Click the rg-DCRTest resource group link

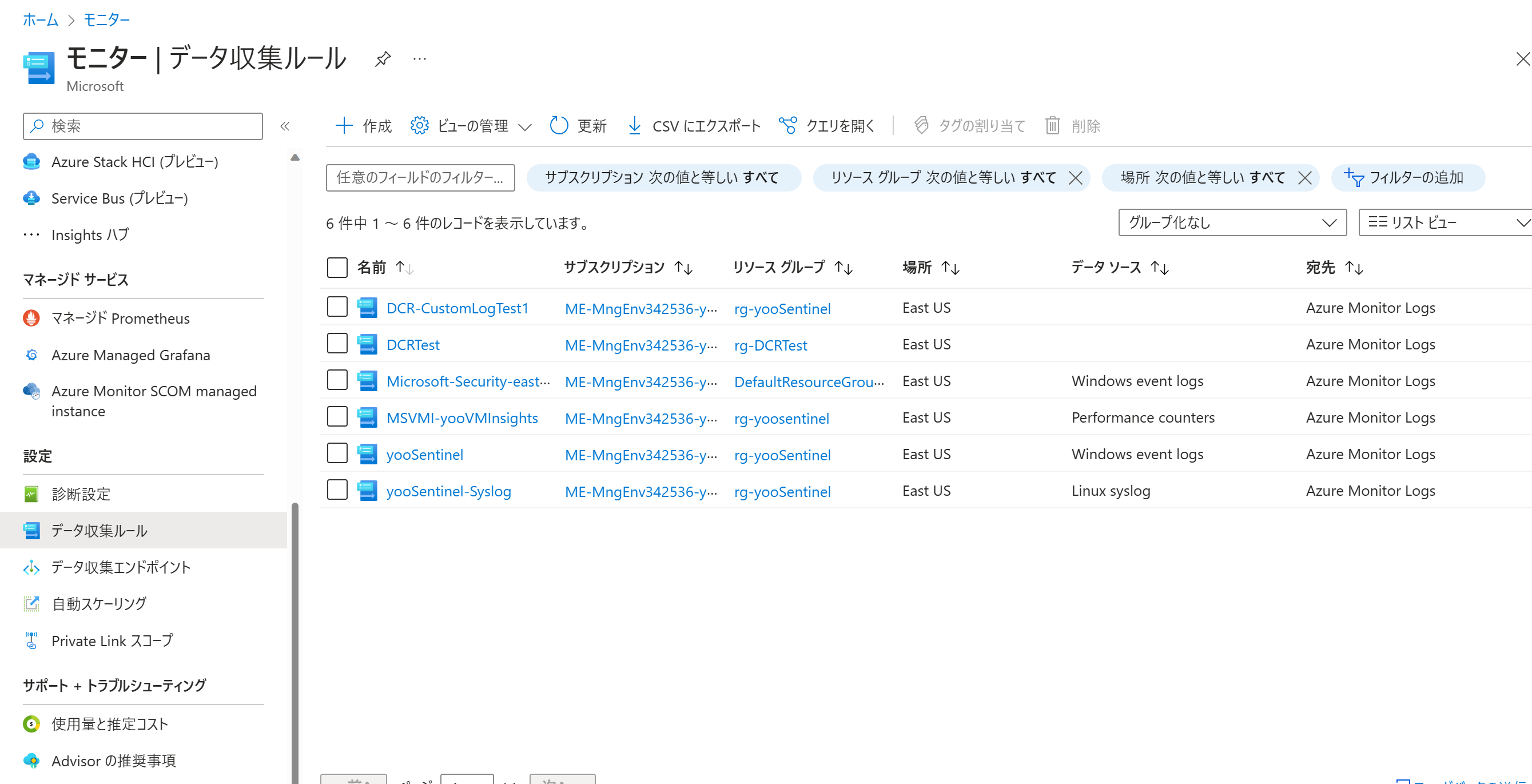(x=770, y=345)
